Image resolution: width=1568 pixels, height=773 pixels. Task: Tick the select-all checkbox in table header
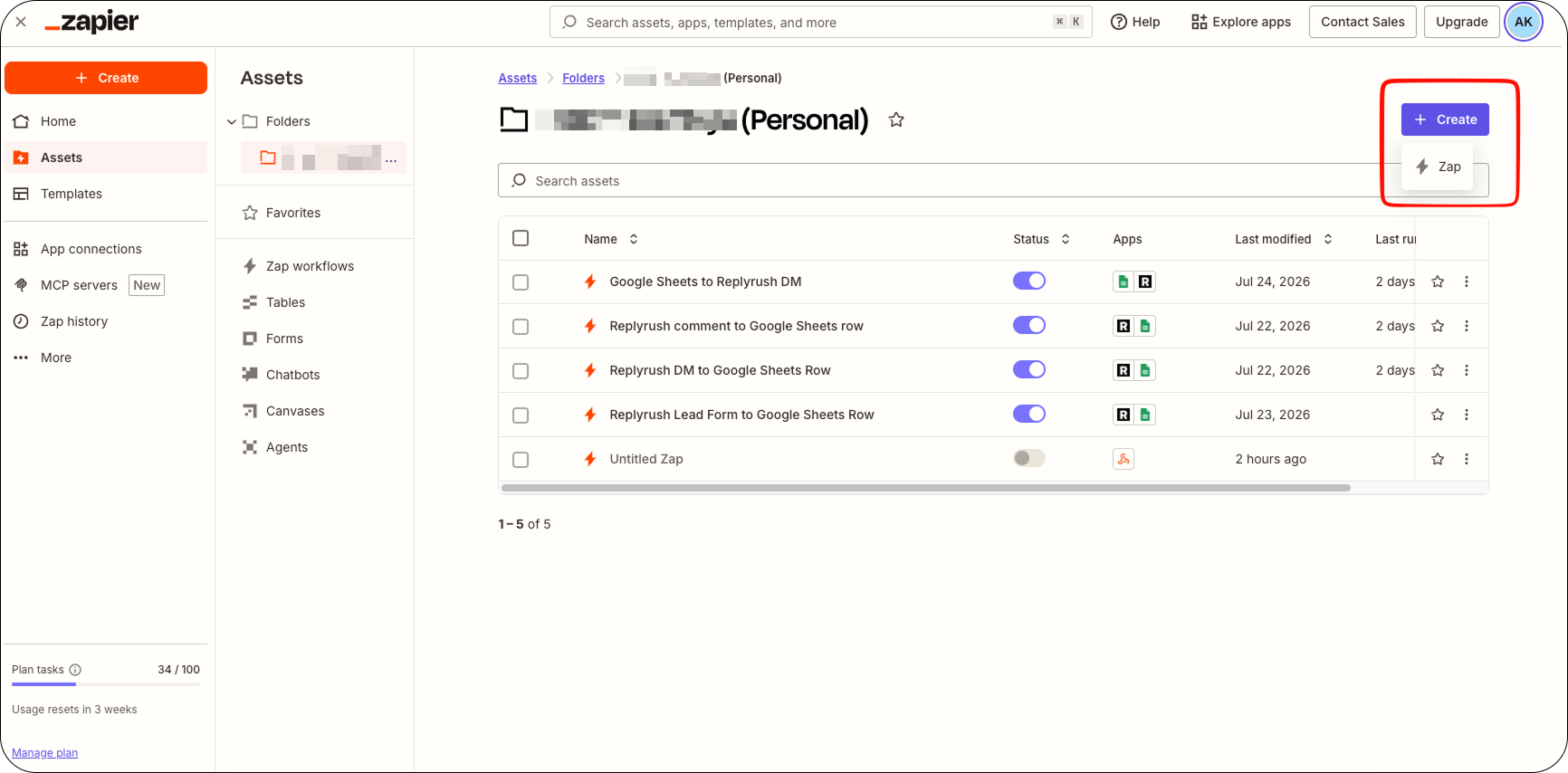pos(521,238)
